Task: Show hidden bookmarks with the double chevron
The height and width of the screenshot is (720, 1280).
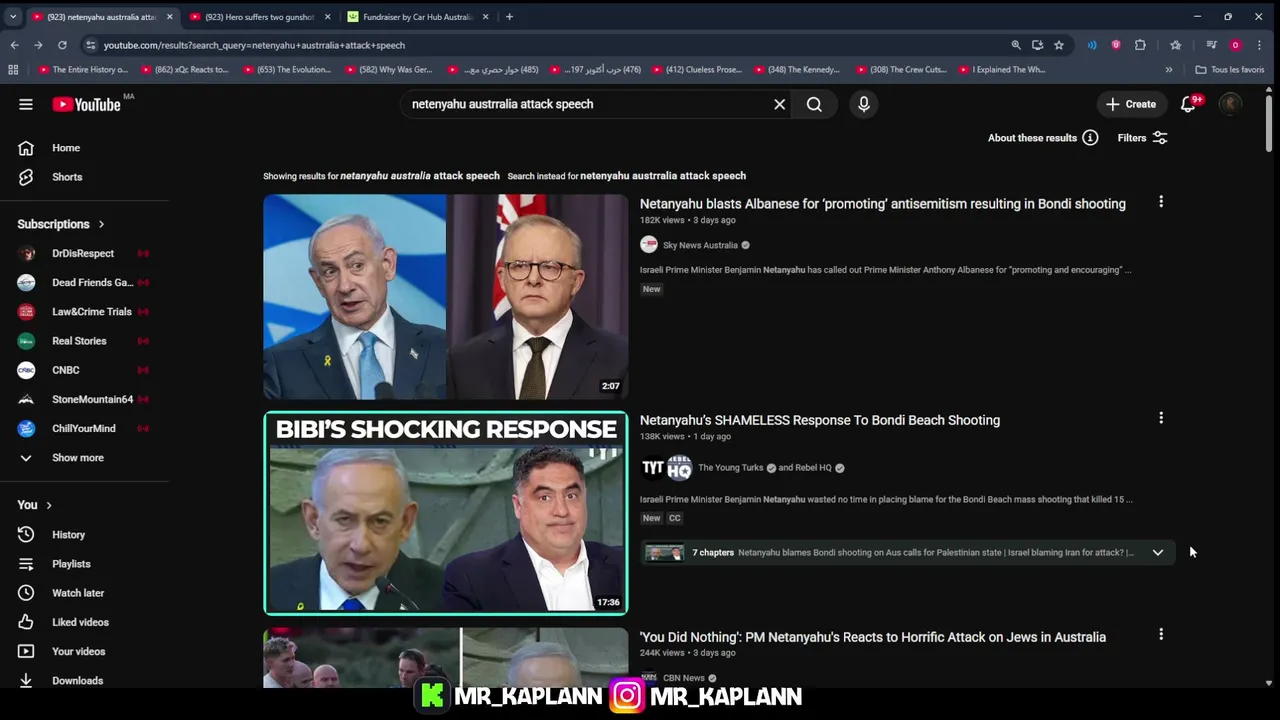Action: tap(1168, 70)
